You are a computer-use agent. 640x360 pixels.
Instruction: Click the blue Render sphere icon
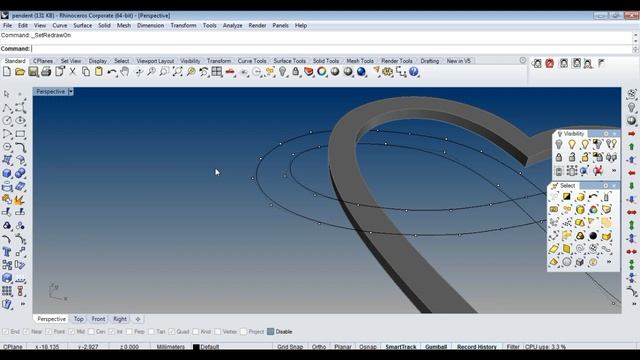coord(361,72)
